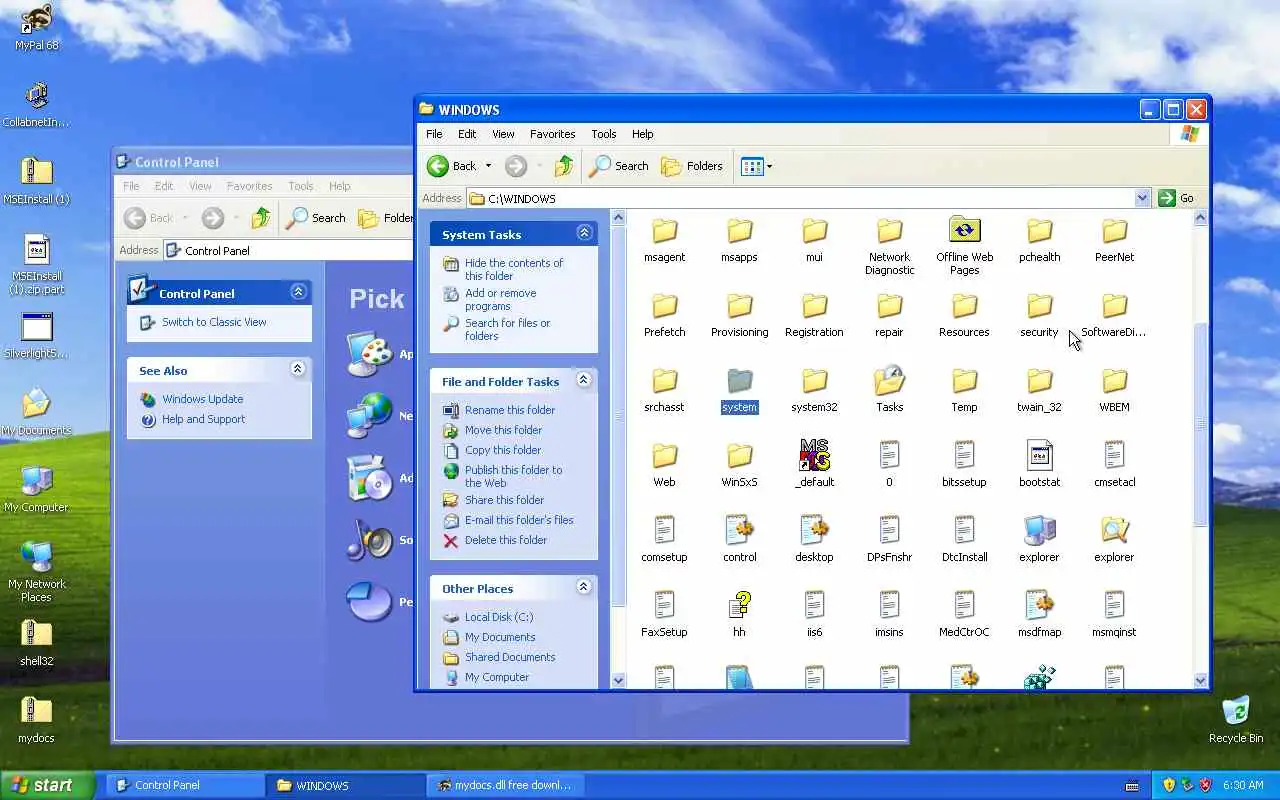Select the hh help icon
Image resolution: width=1280 pixels, height=800 pixels.
coord(739,607)
